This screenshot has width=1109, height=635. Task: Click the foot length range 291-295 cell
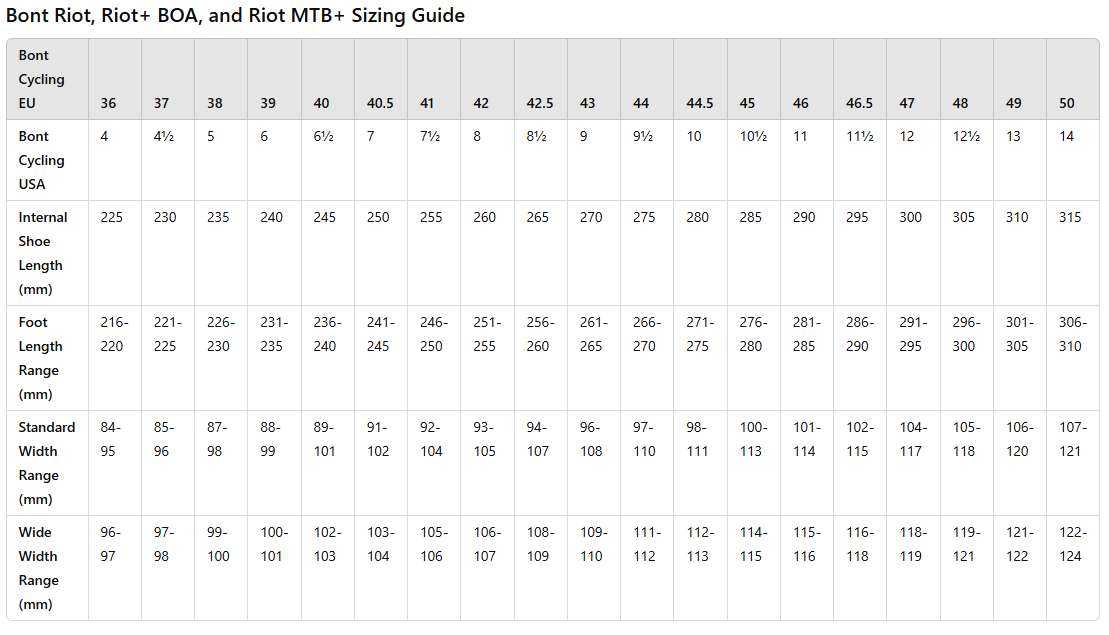click(x=911, y=335)
